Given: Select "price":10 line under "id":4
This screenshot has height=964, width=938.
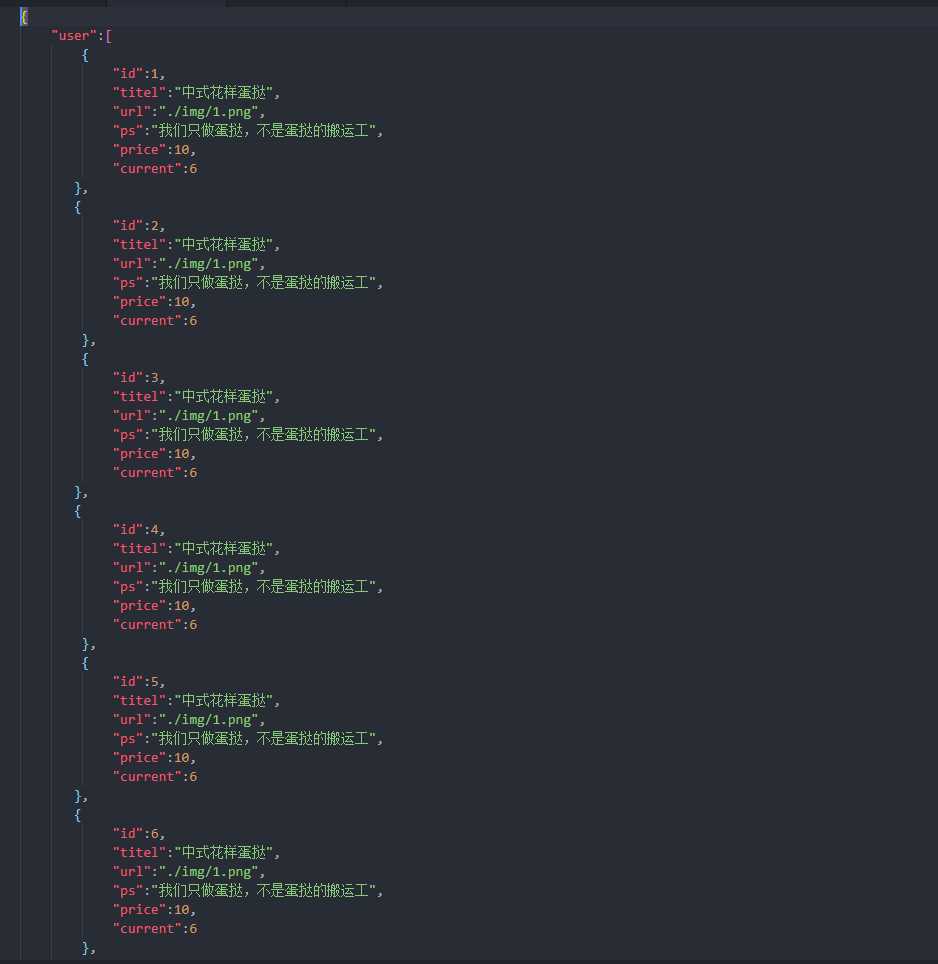Looking at the screenshot, I should tap(154, 606).
